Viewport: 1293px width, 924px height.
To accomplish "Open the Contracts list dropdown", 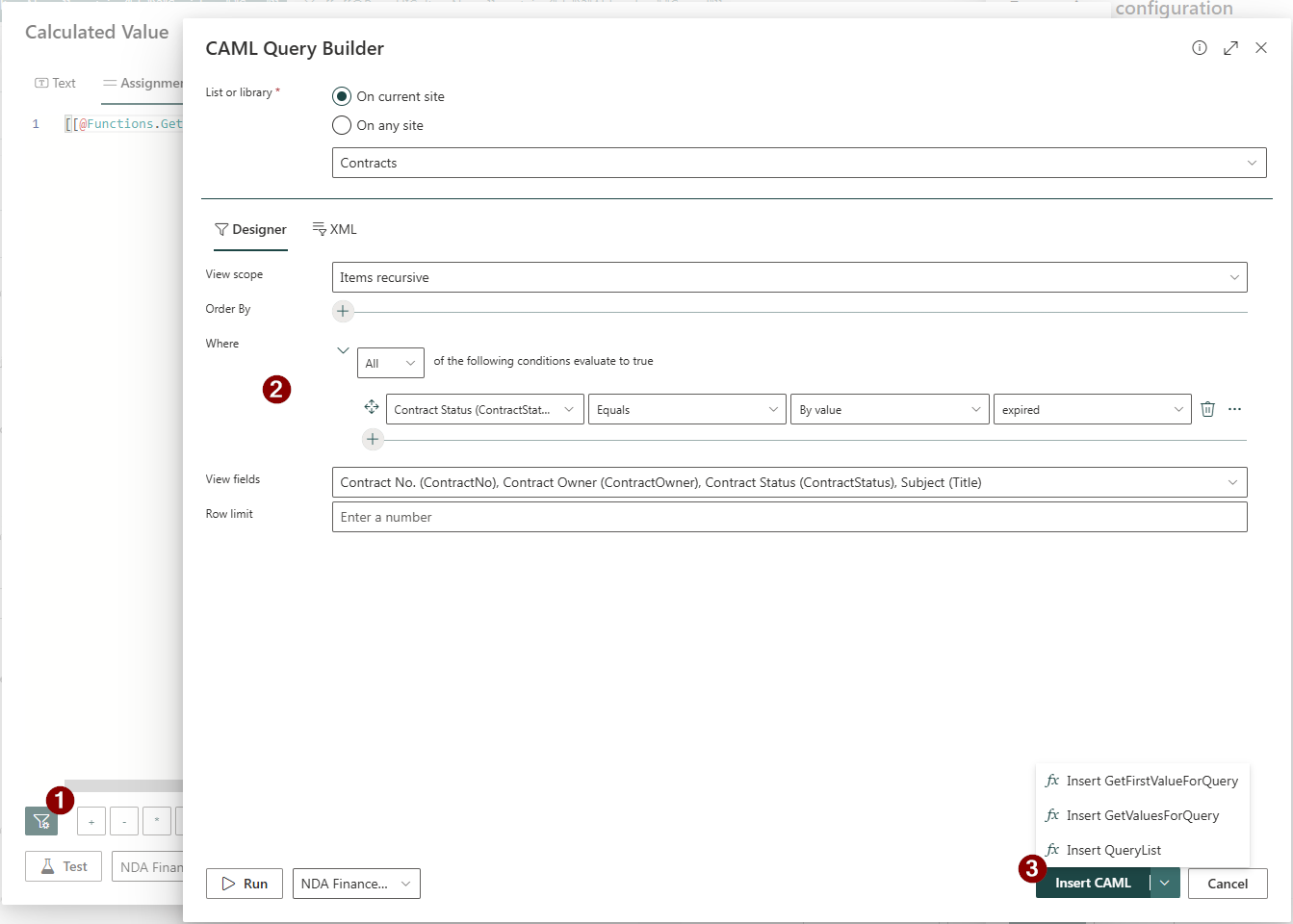I will click(798, 163).
